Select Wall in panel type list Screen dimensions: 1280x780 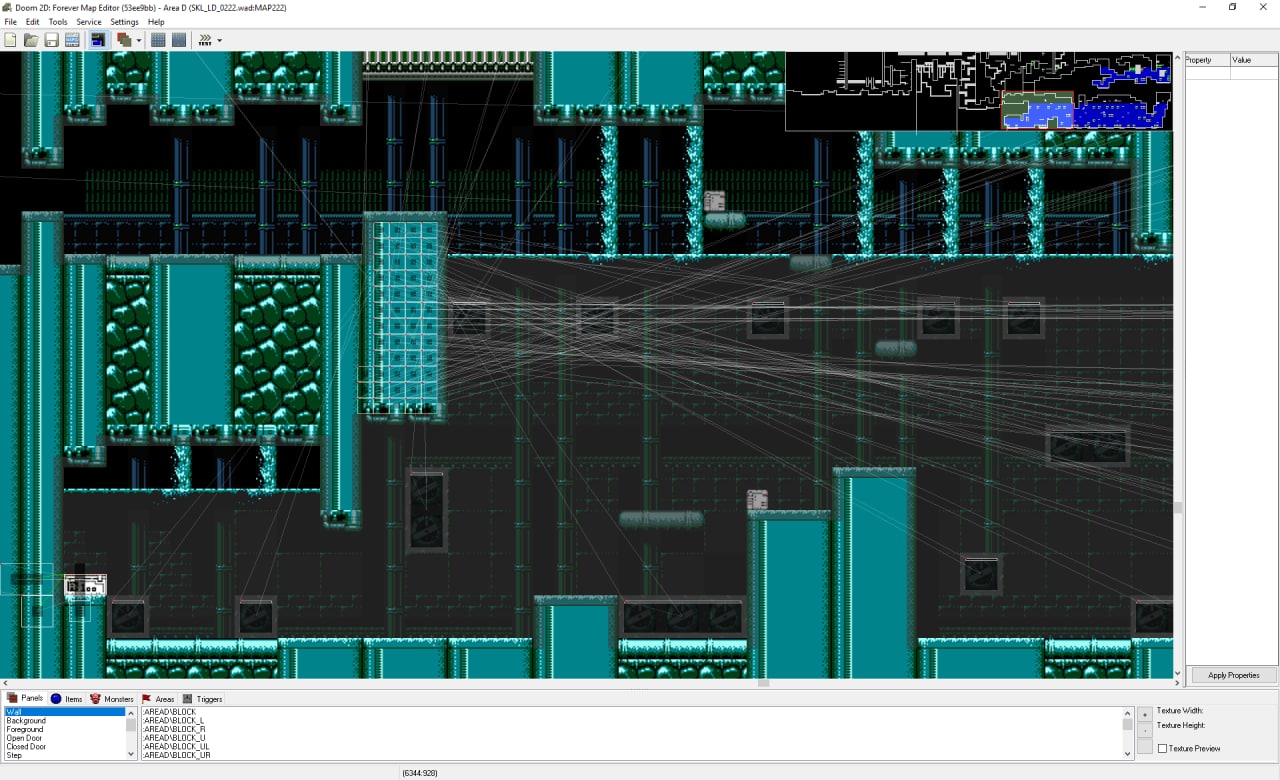click(x=65, y=712)
